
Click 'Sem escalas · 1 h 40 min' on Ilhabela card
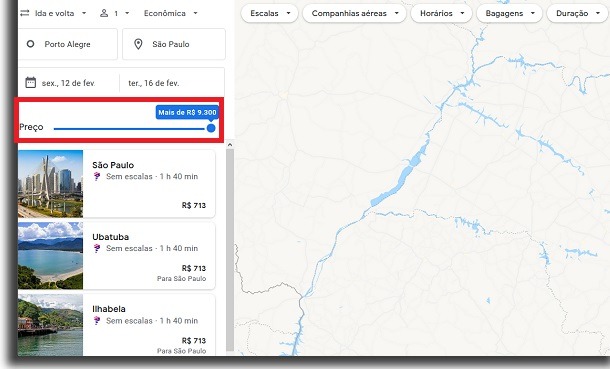coord(152,321)
